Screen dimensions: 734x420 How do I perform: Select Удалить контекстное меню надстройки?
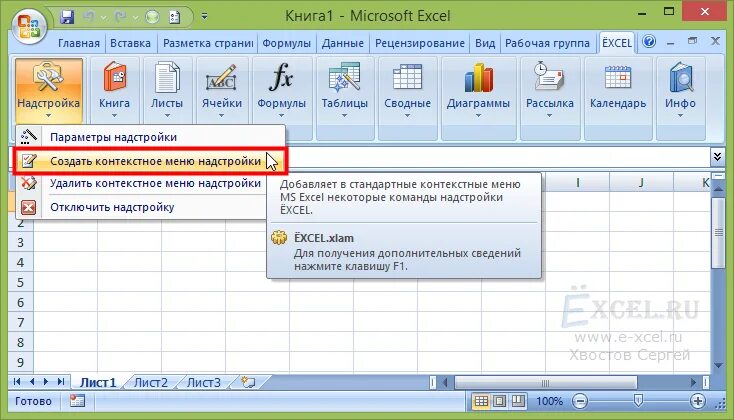click(143, 184)
